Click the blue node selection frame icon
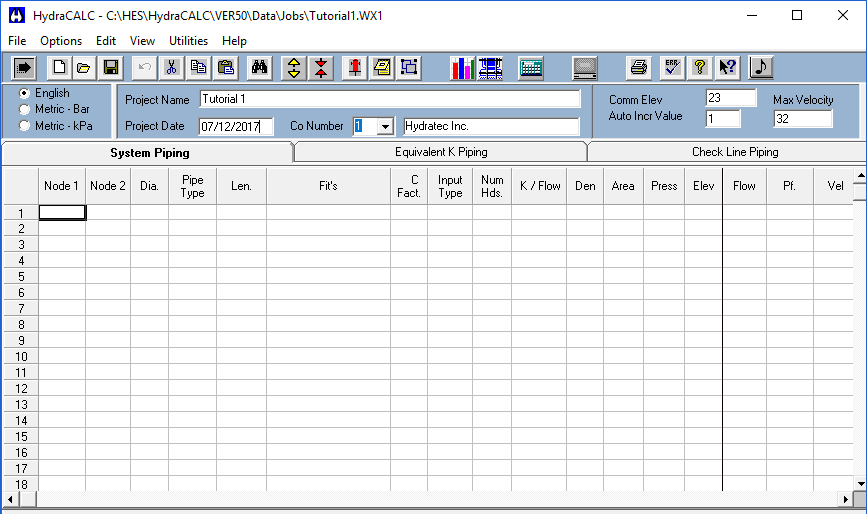Image resolution: width=867 pixels, height=514 pixels. pyautogui.click(x=409, y=68)
